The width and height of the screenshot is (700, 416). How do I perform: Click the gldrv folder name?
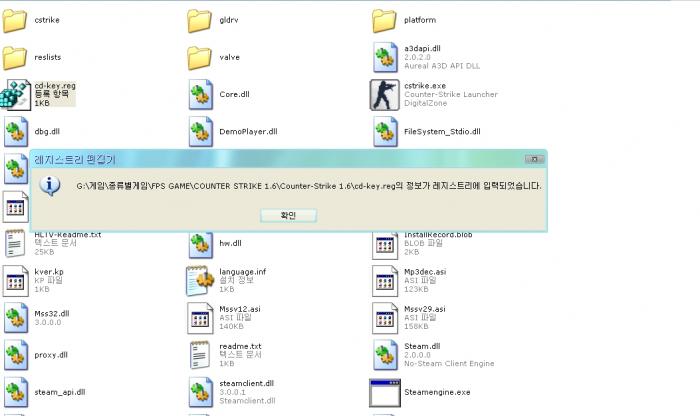tap(229, 20)
